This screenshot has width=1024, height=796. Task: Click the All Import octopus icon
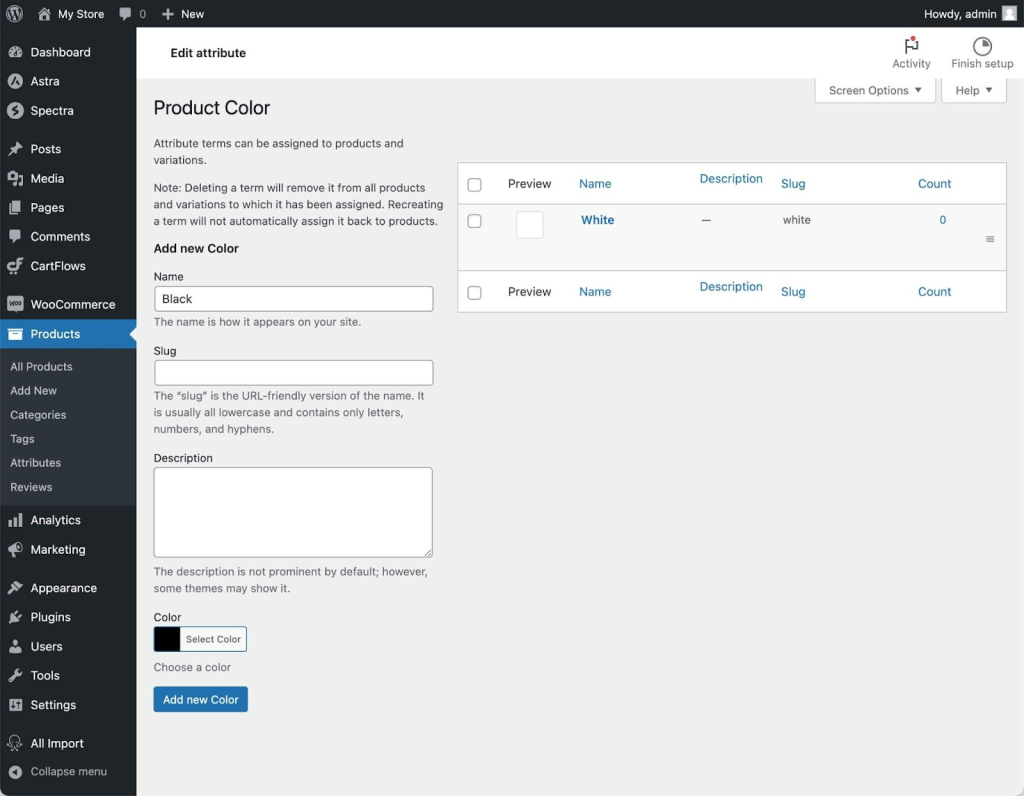(x=15, y=743)
